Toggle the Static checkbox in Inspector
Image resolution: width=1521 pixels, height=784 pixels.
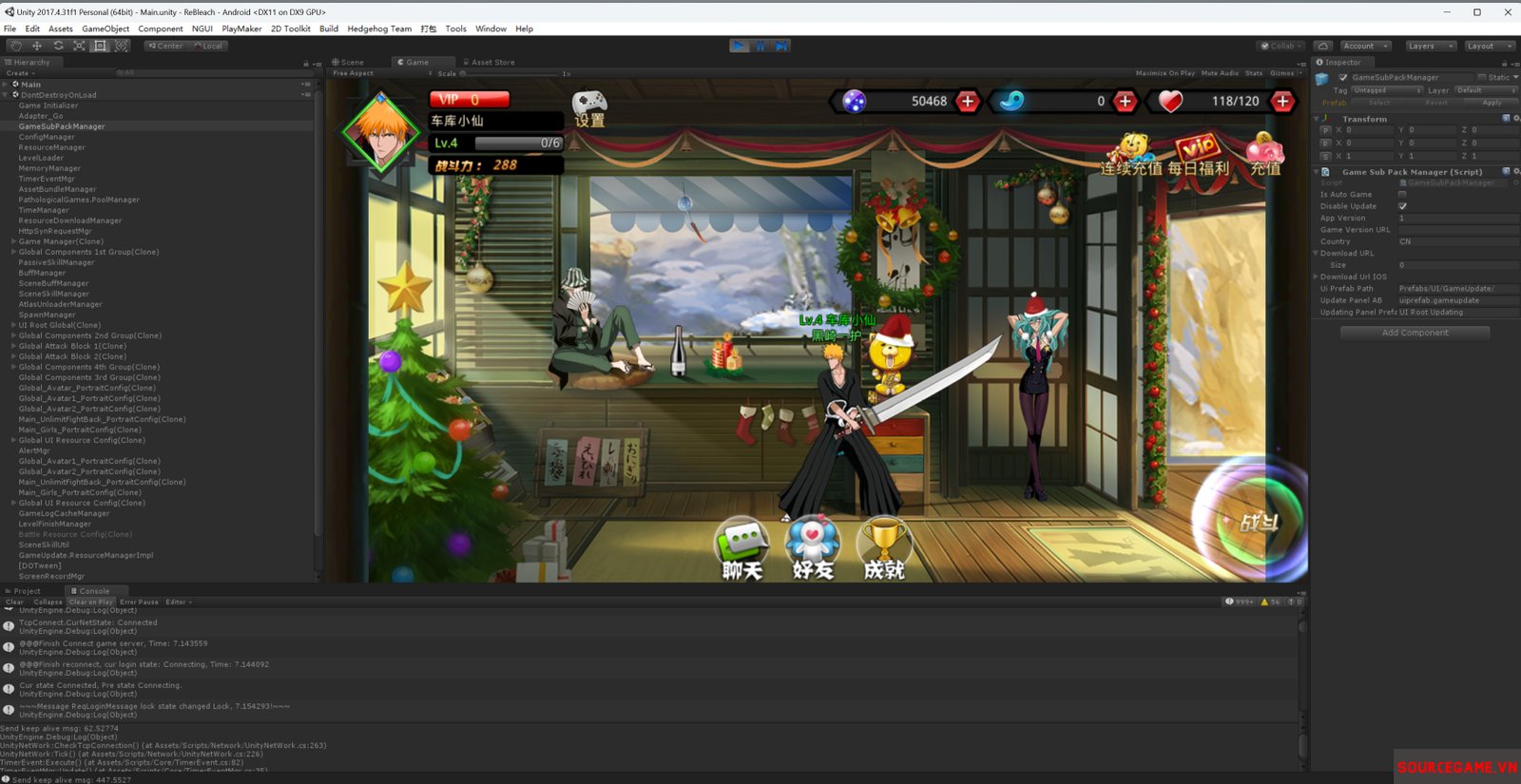coord(1481,78)
